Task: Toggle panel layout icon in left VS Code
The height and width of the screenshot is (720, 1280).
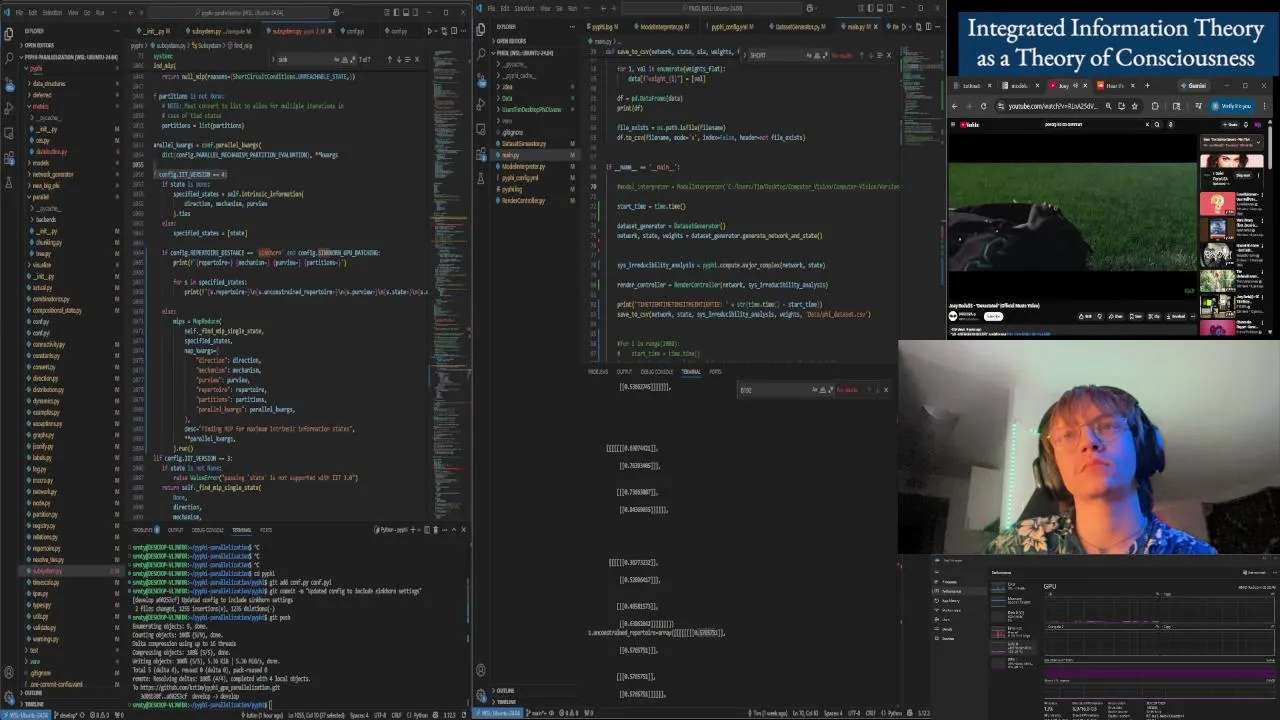Action: (407, 13)
